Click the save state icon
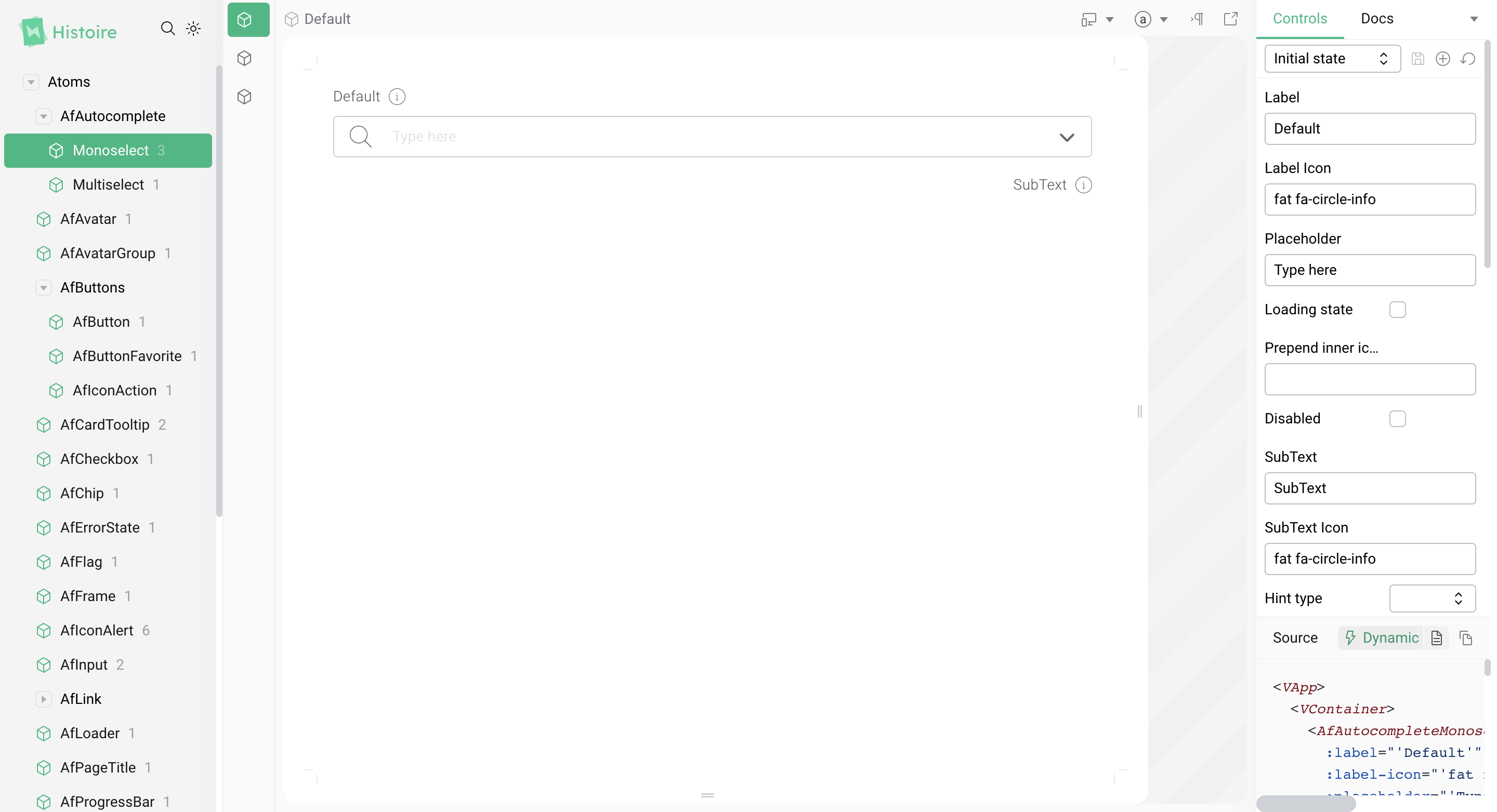1497x812 pixels. [1418, 59]
